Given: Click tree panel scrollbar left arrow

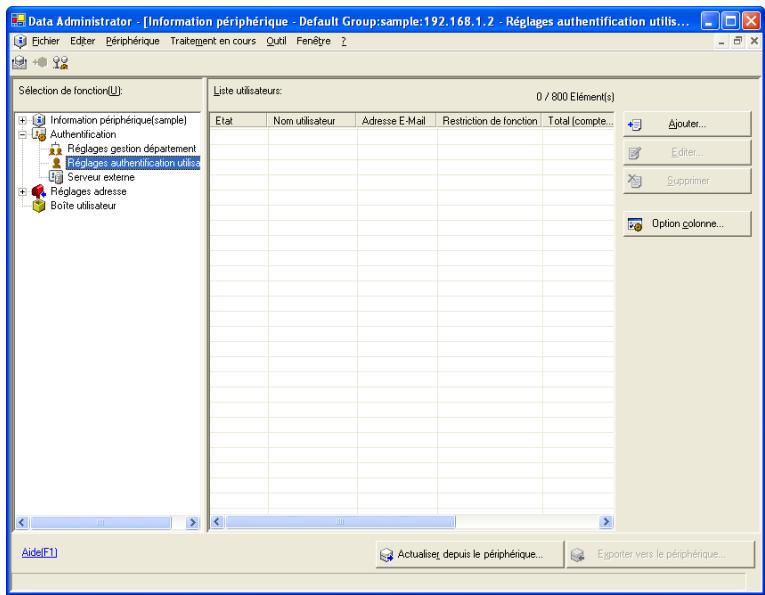Looking at the screenshot, I should (x=22, y=523).
